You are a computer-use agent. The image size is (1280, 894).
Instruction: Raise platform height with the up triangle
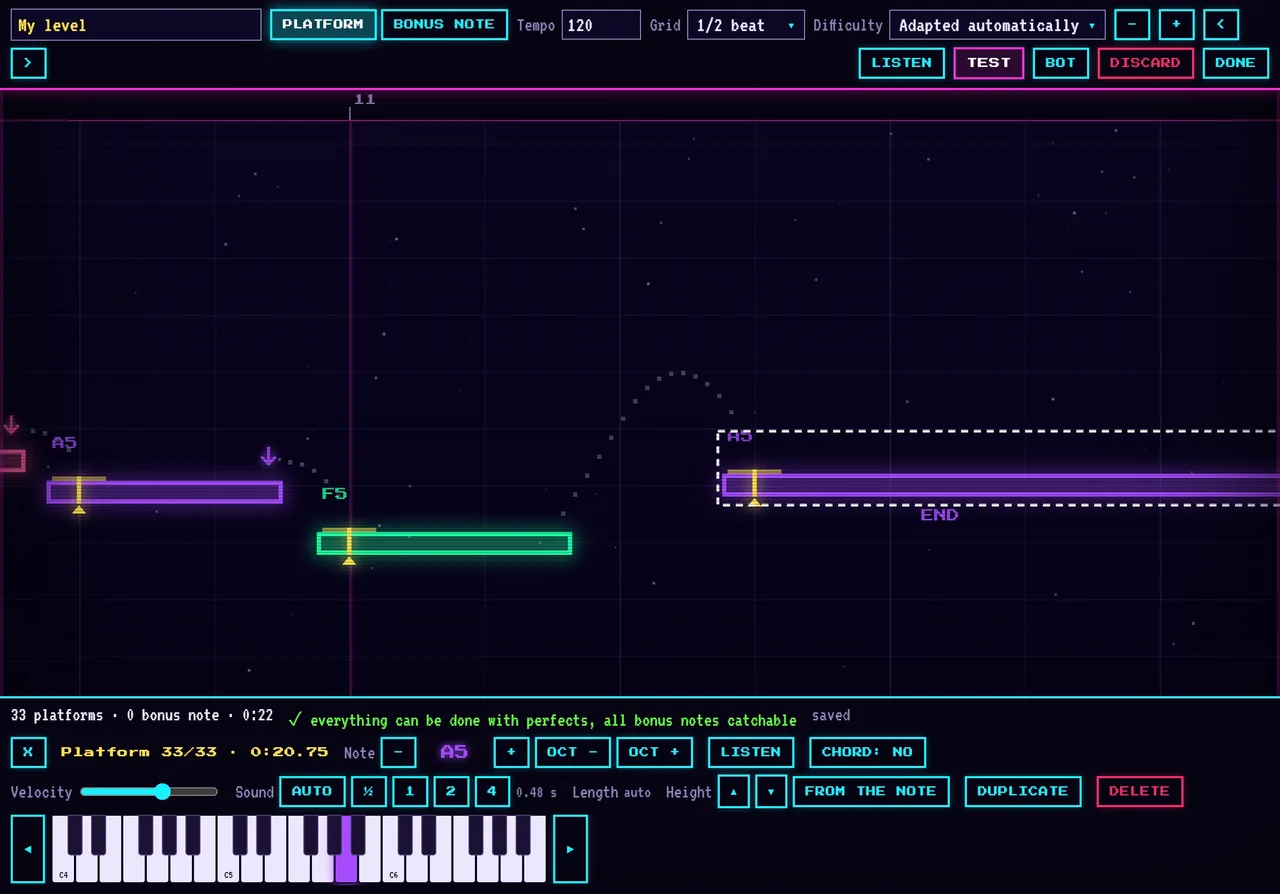pos(734,792)
